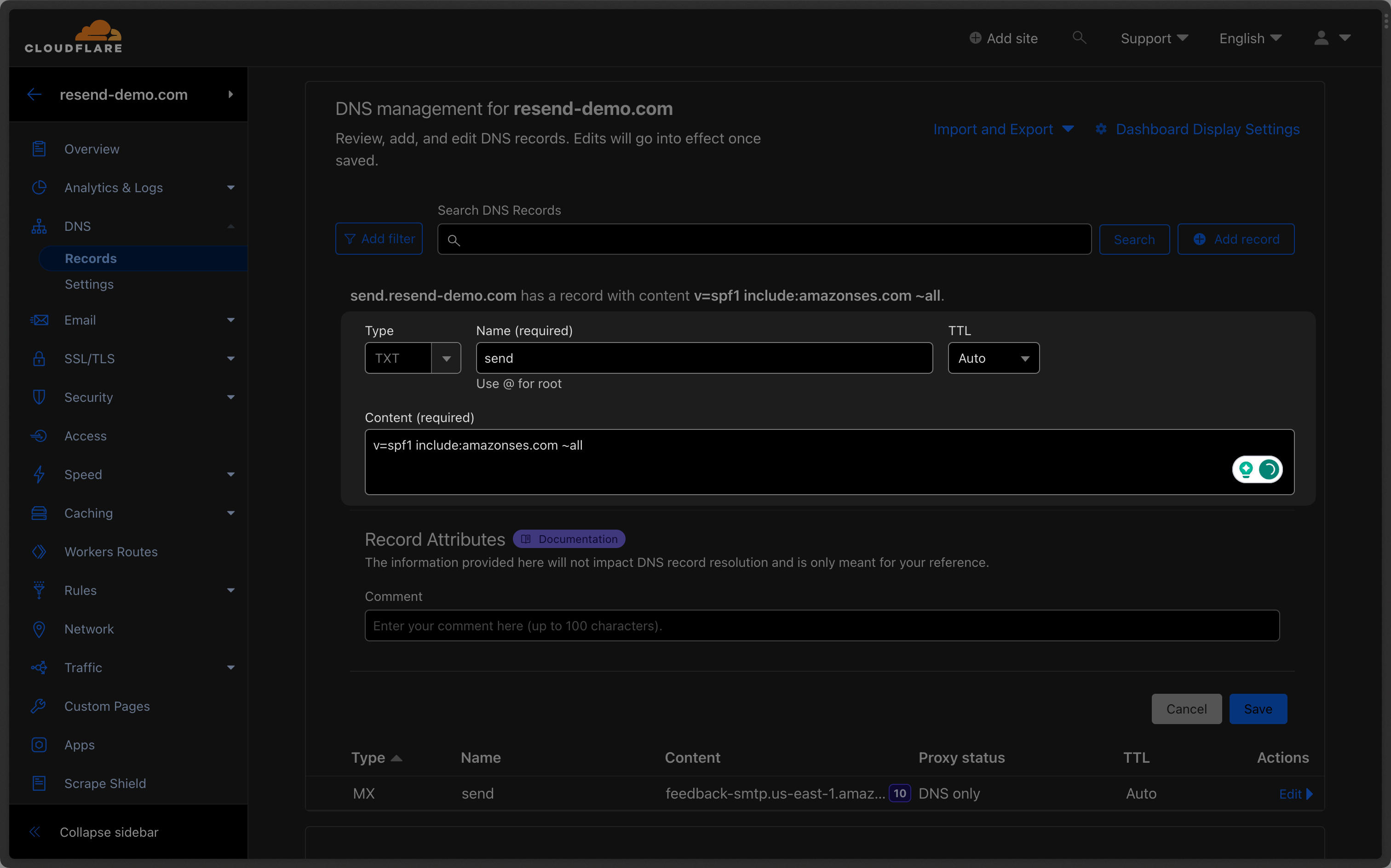
Task: Click the SSL/TLS padlock icon
Action: [x=39, y=359]
